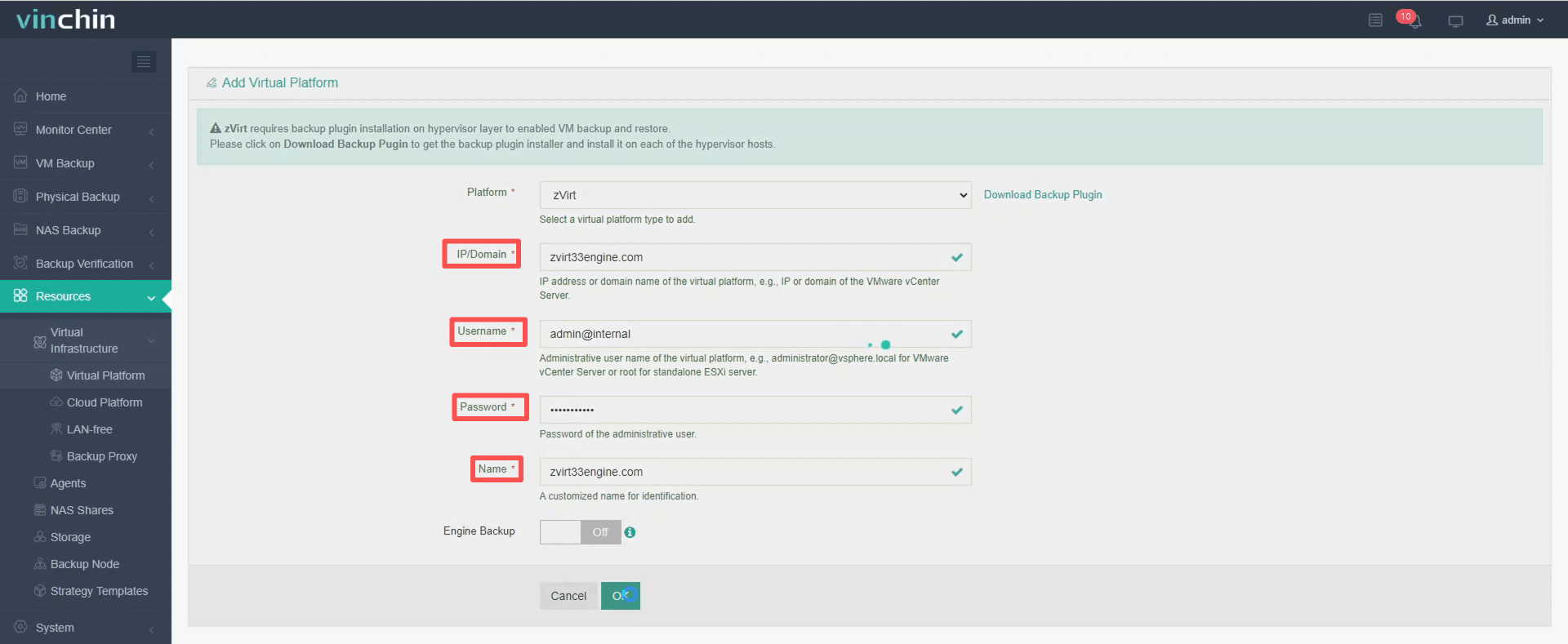The width and height of the screenshot is (1568, 644).
Task: Collapse Virtual Infrastructure chevron
Action: click(151, 341)
